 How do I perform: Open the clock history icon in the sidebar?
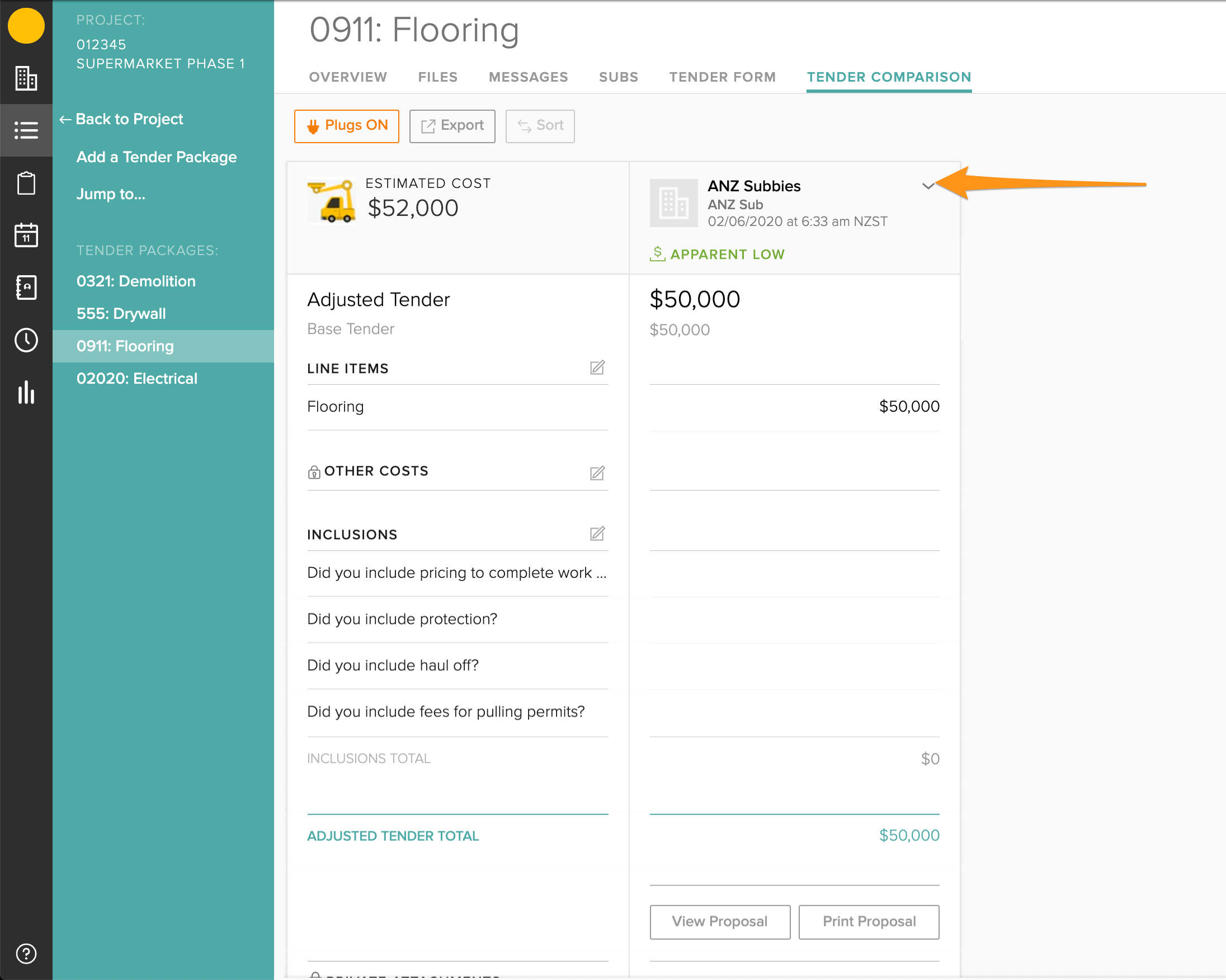tap(26, 340)
